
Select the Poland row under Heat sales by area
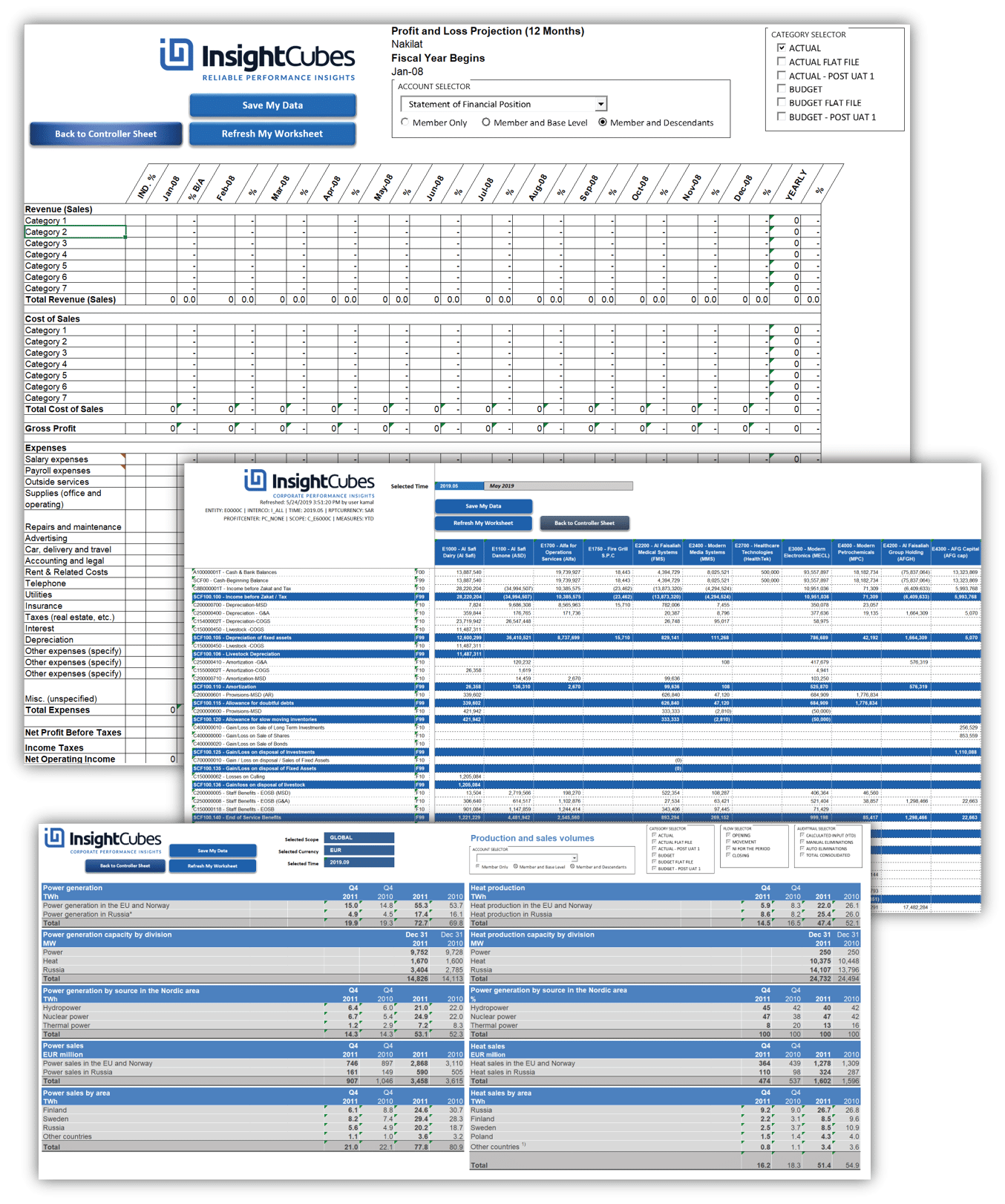(x=665, y=1136)
